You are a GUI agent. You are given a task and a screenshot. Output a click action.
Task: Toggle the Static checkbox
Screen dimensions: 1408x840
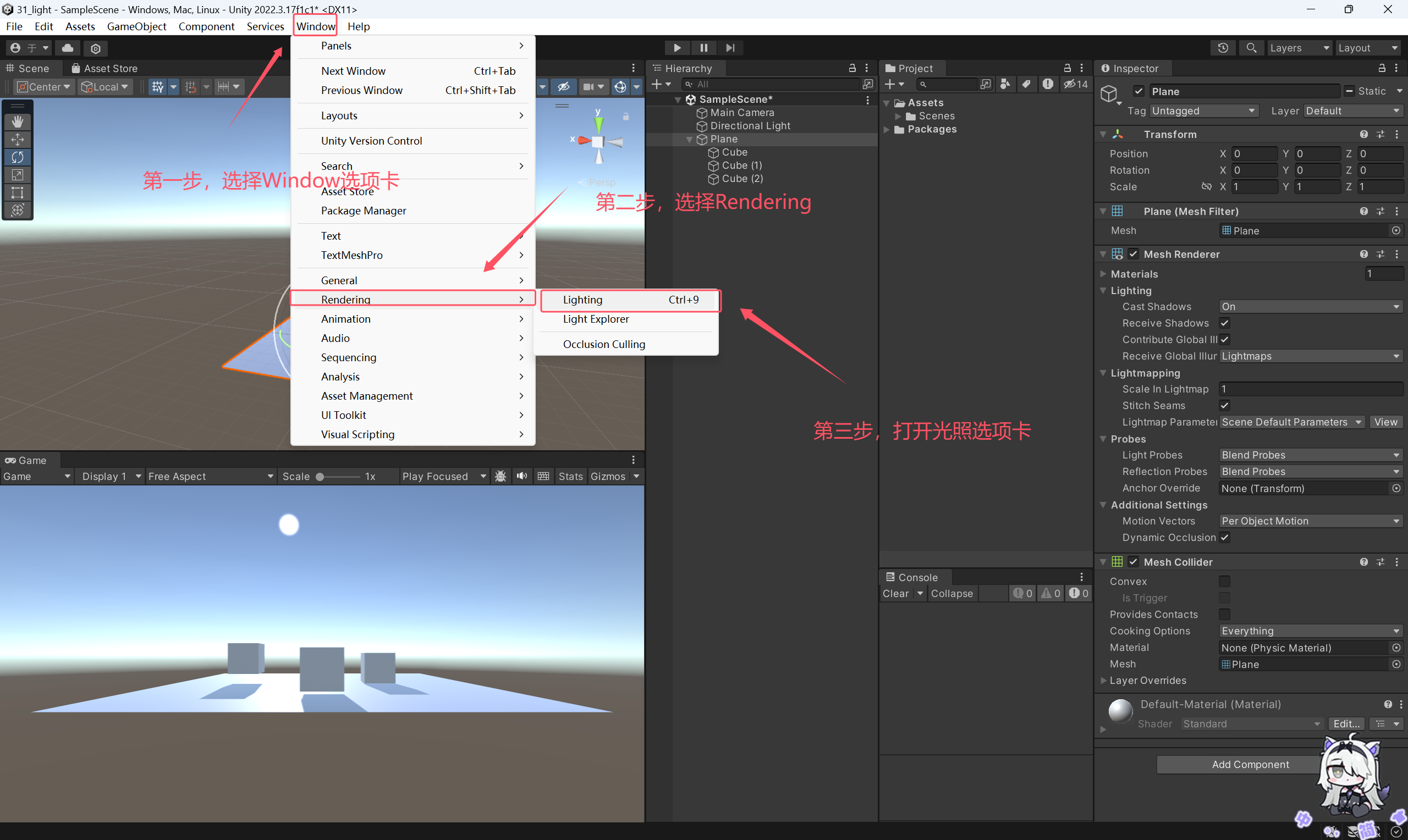click(1350, 91)
